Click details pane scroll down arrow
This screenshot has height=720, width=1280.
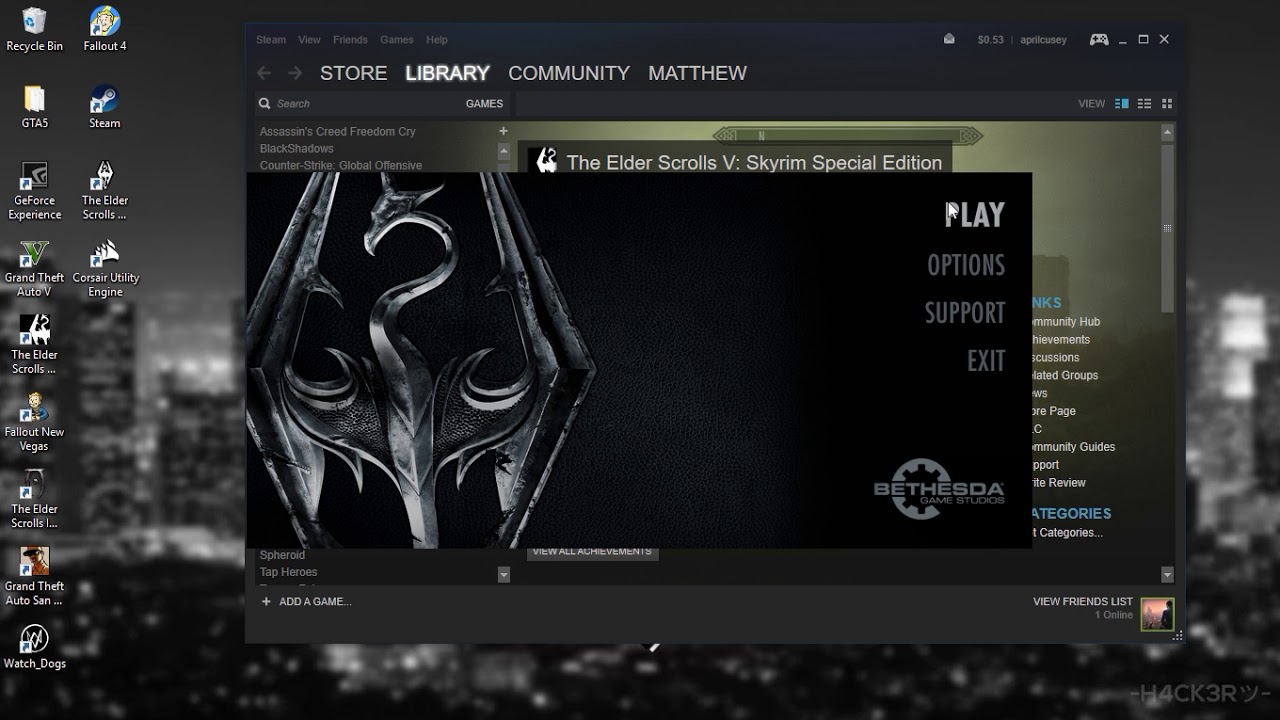click(1167, 575)
